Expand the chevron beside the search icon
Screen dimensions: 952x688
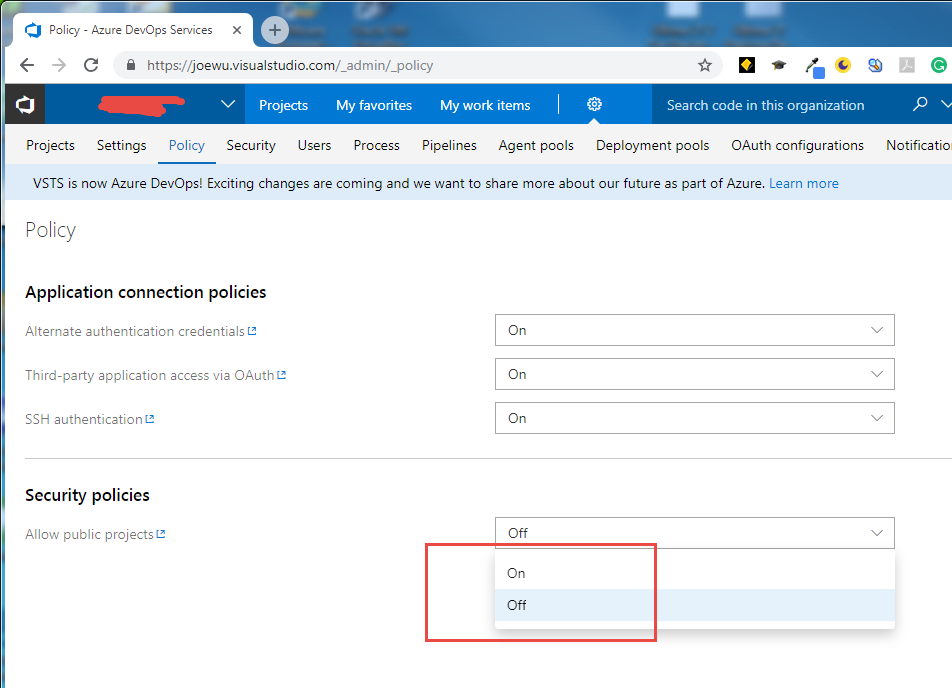945,104
